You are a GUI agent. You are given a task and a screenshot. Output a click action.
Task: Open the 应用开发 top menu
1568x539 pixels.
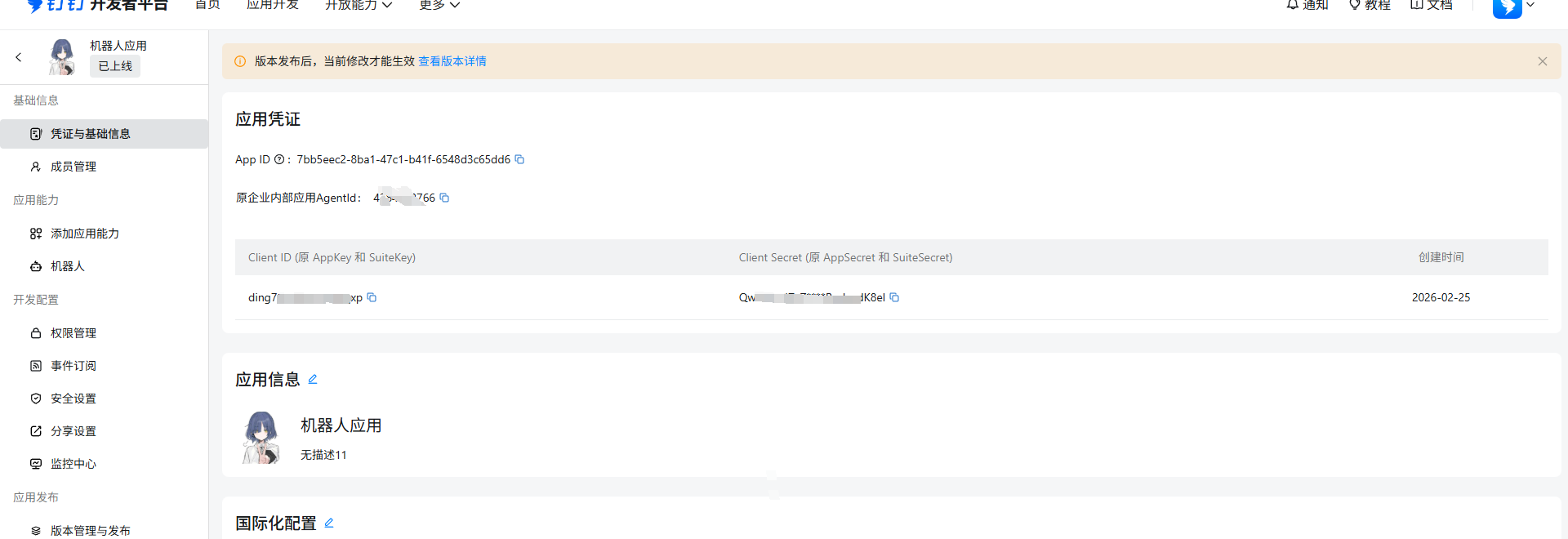(x=273, y=5)
